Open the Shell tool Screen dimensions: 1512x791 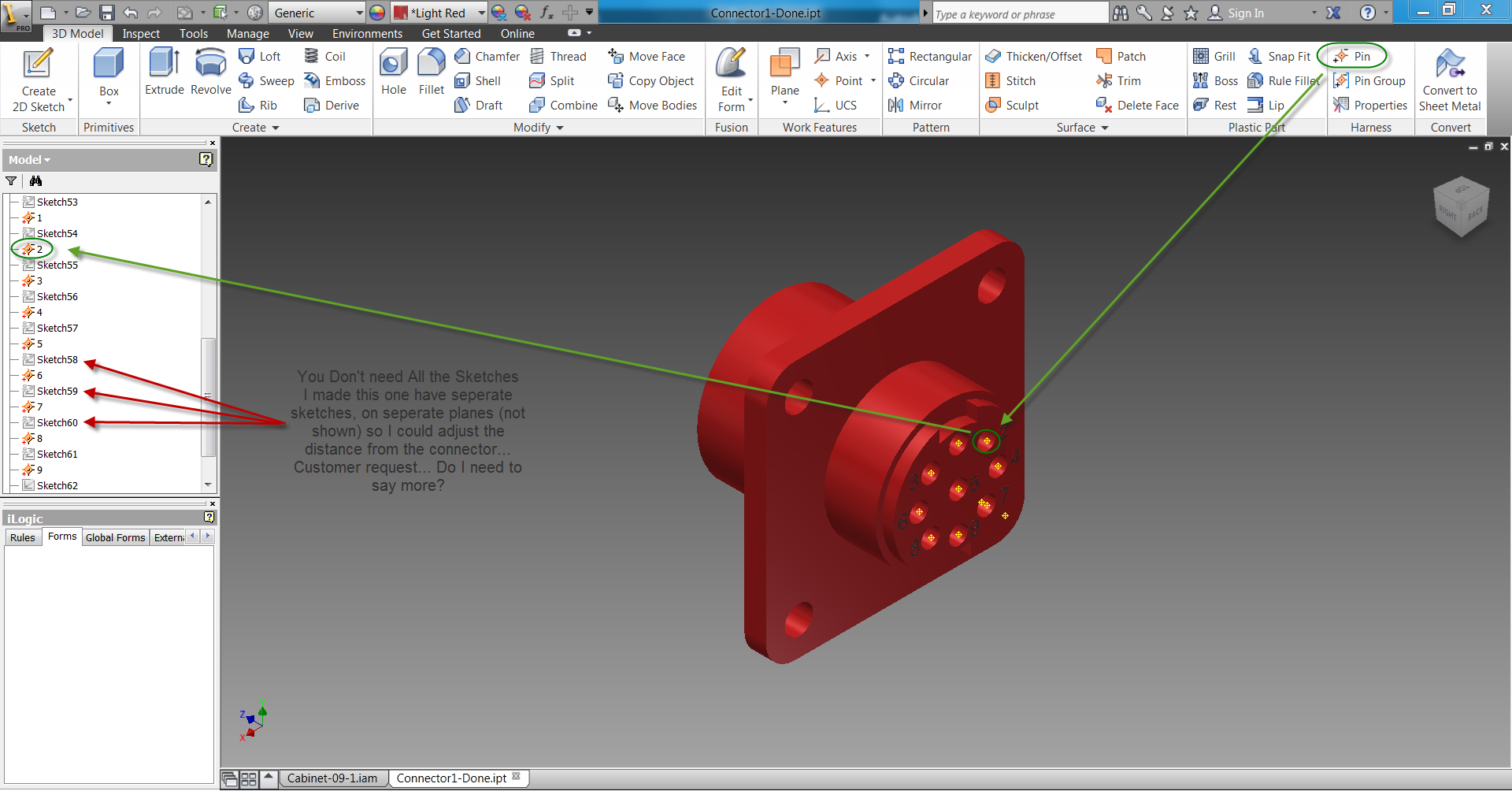tap(479, 80)
